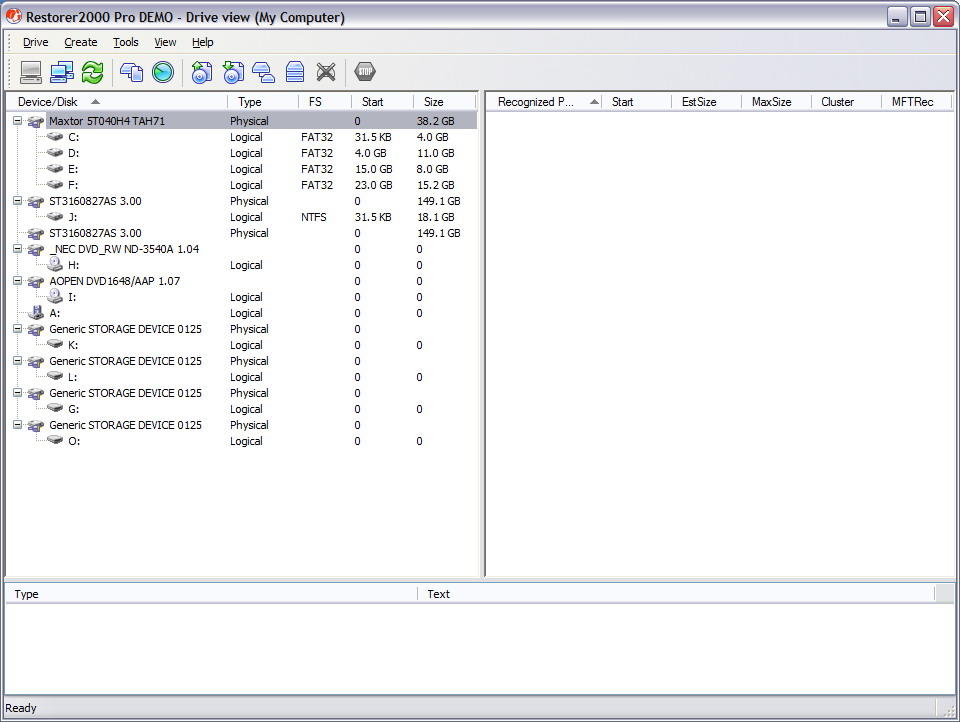The image size is (960, 722).
Task: Collapse the ST3160827AS node containing J:
Action: coord(18,200)
